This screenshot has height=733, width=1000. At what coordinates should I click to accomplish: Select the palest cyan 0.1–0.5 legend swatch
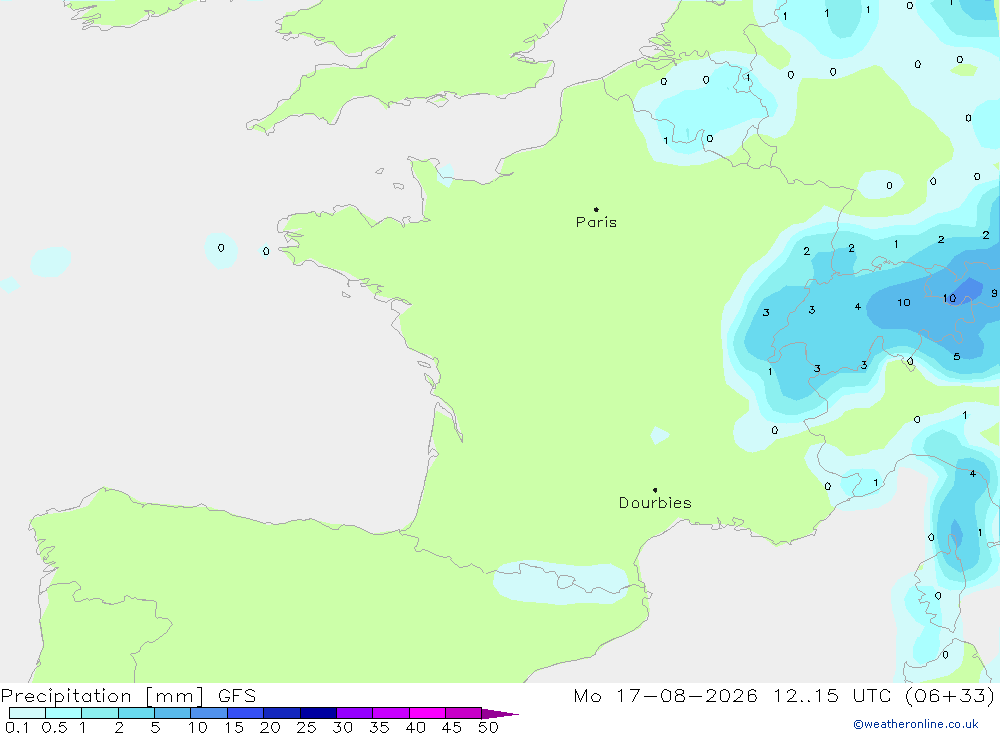coord(27,713)
